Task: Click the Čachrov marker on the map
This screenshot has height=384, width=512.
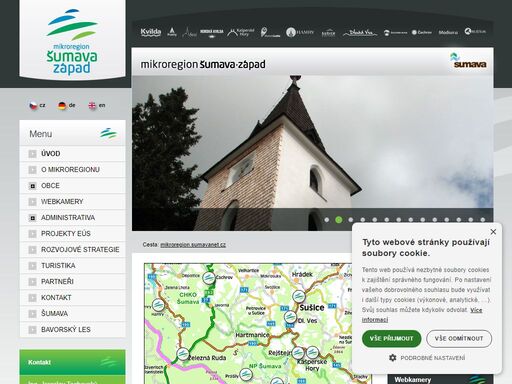Action: (209, 278)
